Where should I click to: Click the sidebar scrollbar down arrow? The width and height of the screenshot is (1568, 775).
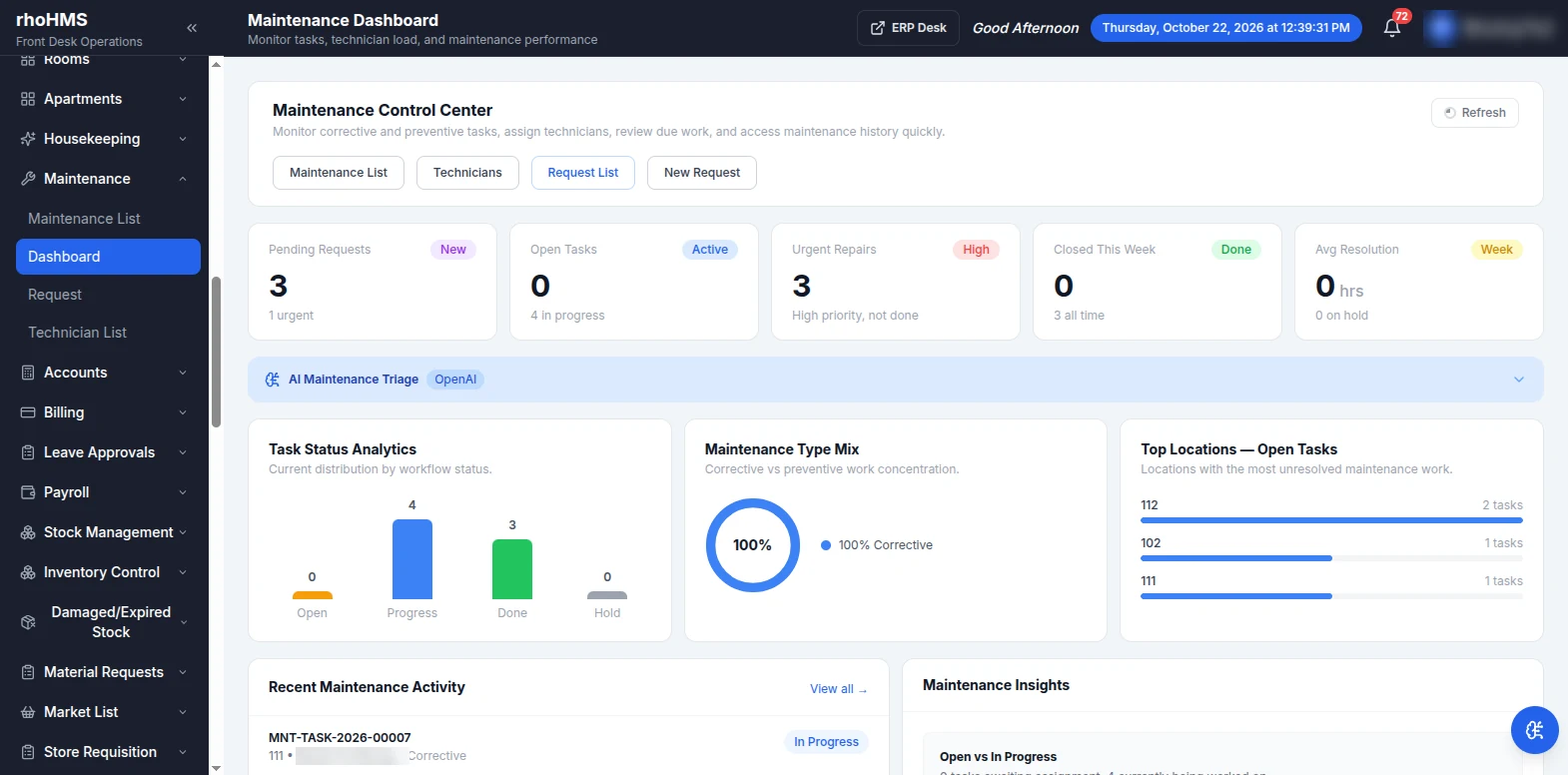[x=216, y=768]
